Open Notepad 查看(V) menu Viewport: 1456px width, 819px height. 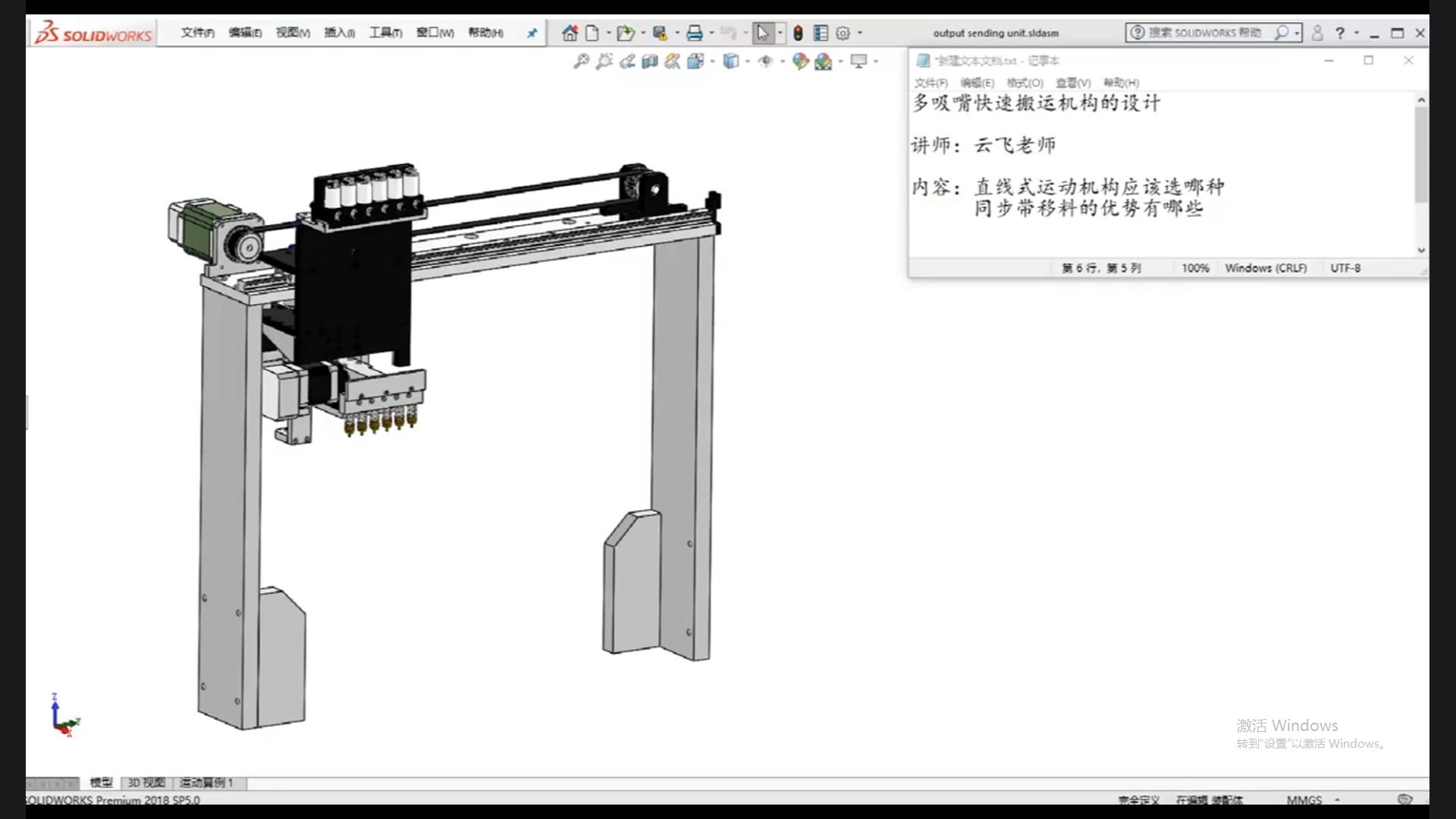pos(1073,83)
